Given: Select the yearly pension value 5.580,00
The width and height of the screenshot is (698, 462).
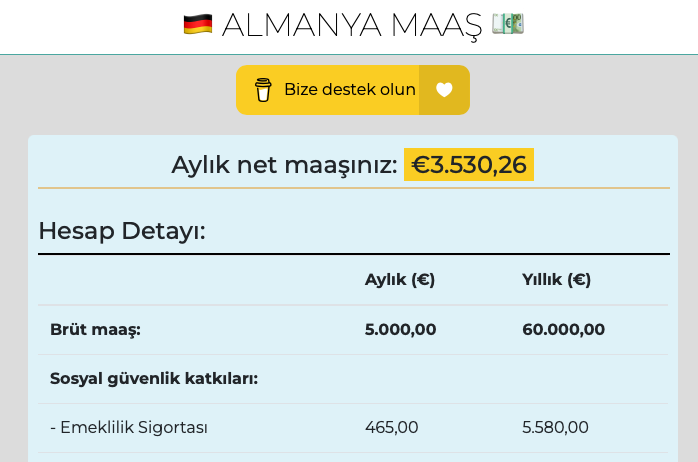Looking at the screenshot, I should pos(555,428).
